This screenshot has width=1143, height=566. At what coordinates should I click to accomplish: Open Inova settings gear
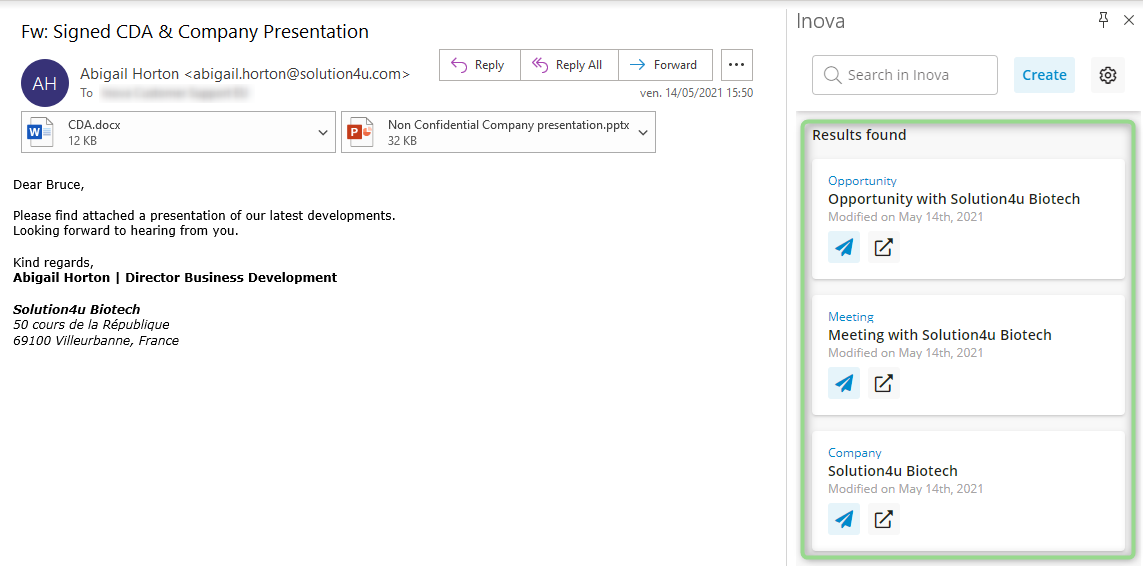tap(1108, 75)
